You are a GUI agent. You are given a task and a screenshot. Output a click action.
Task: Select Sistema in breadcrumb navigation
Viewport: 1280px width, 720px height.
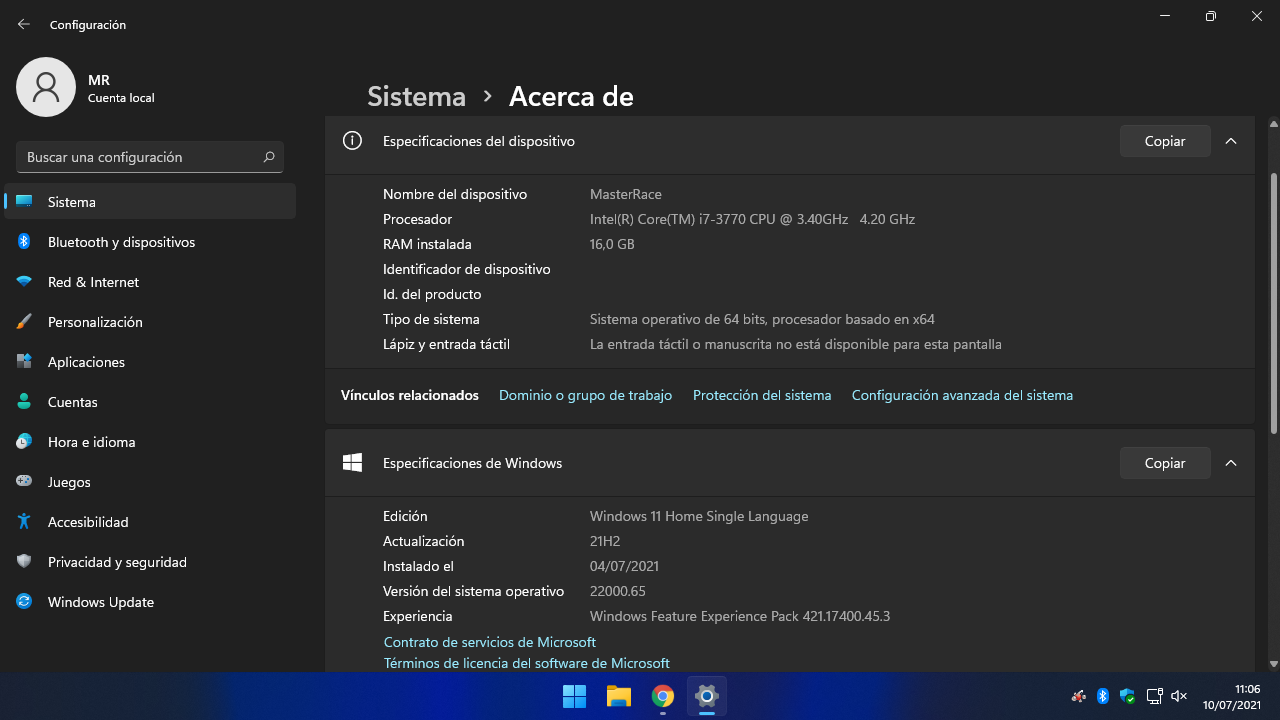coord(416,96)
